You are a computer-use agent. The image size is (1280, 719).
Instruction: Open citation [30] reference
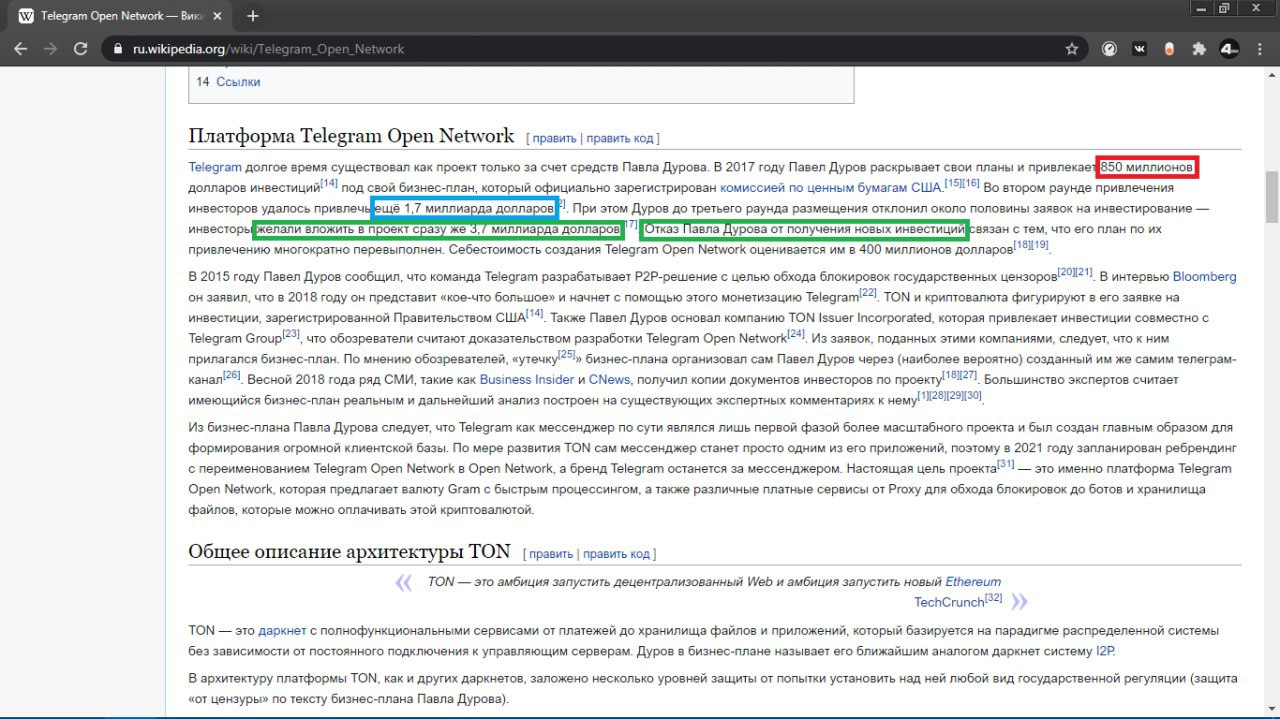click(x=973, y=395)
